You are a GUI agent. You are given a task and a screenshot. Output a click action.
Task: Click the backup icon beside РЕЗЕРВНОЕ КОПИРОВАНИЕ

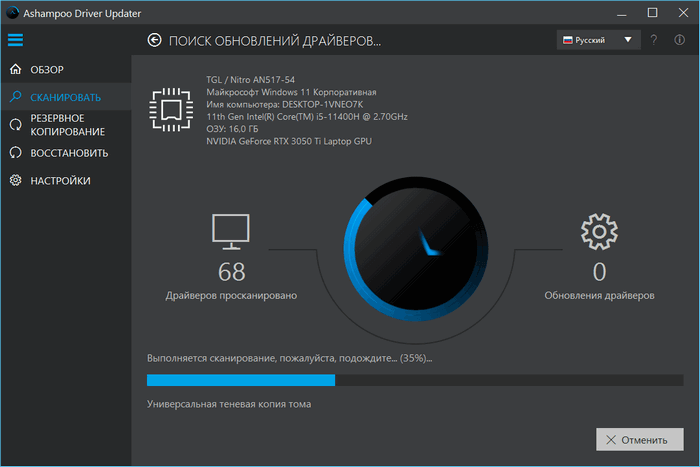(16, 125)
